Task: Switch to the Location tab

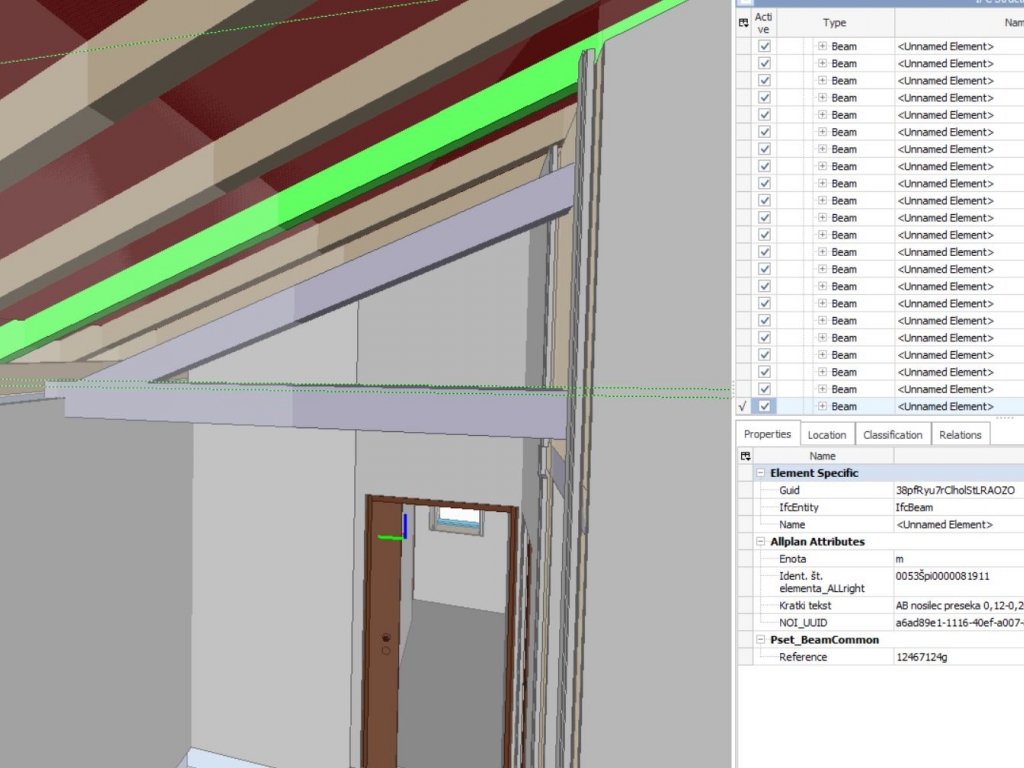Action: 826,435
